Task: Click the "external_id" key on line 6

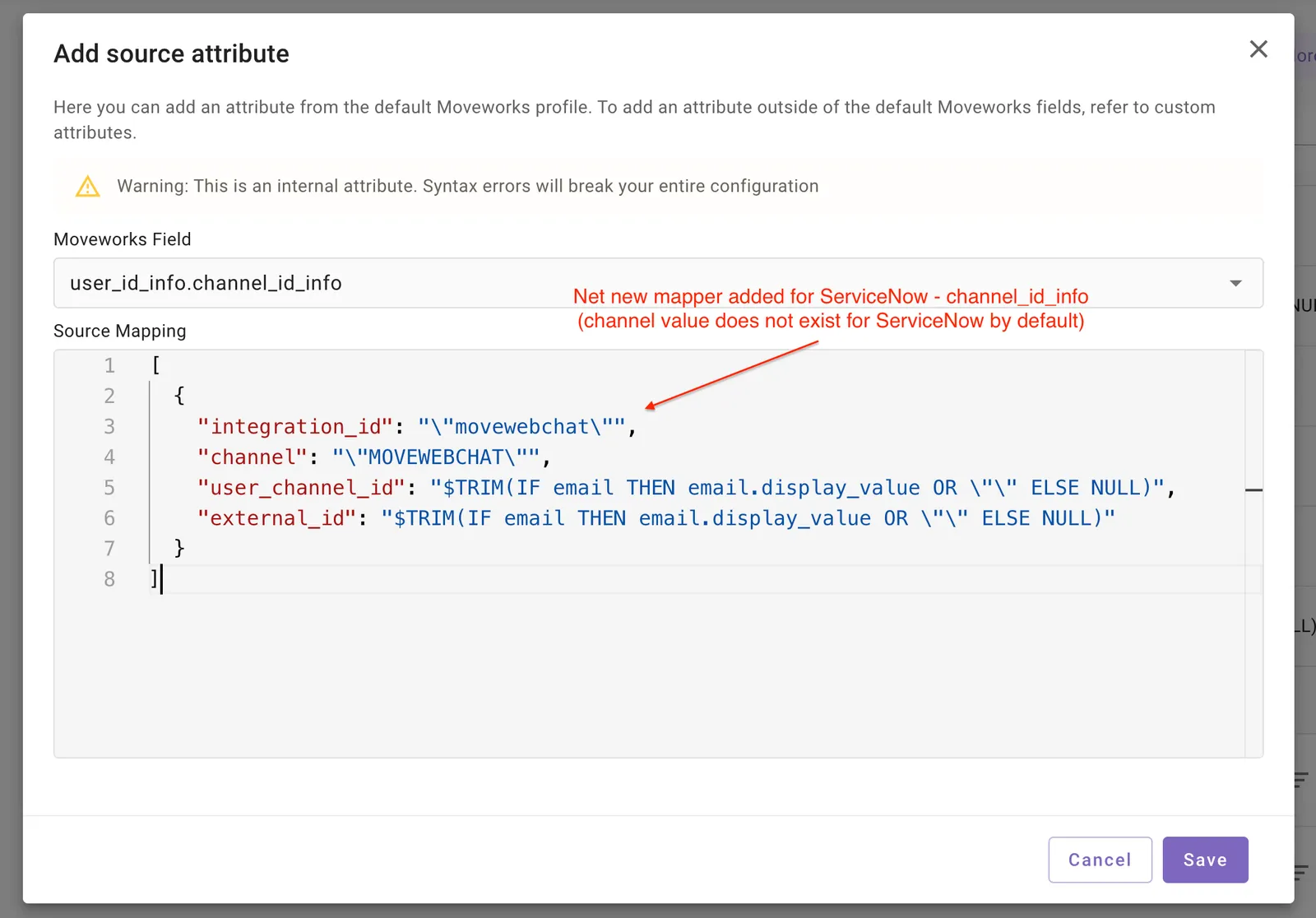Action: (277, 518)
